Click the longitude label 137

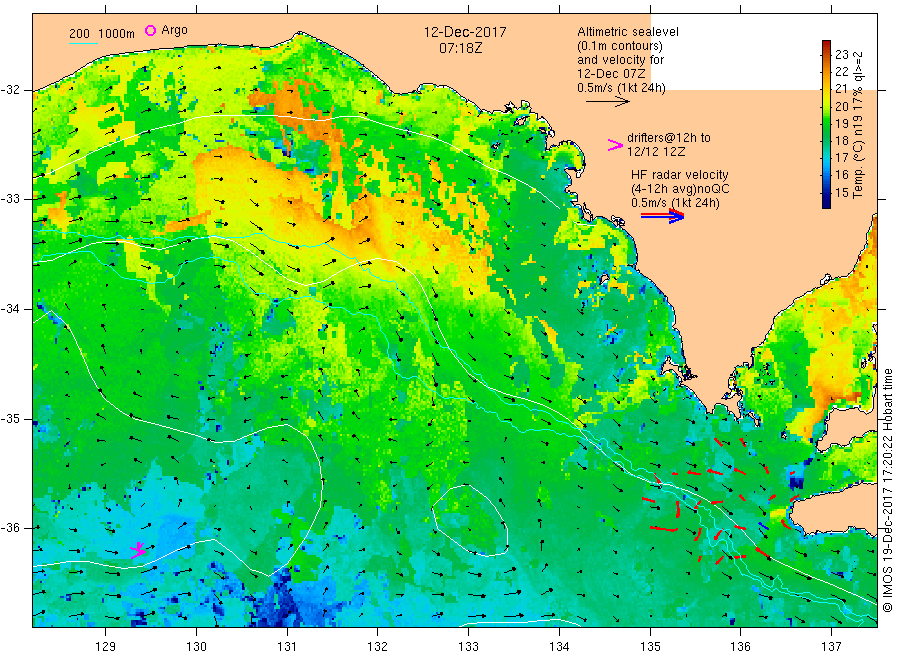coord(831,646)
